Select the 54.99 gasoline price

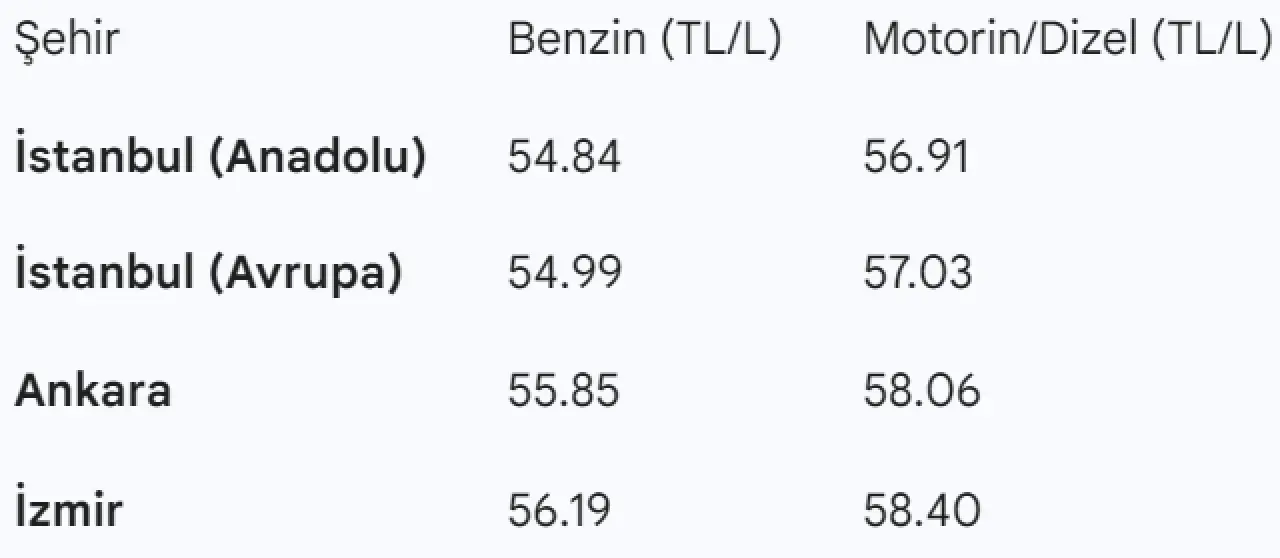(x=564, y=273)
